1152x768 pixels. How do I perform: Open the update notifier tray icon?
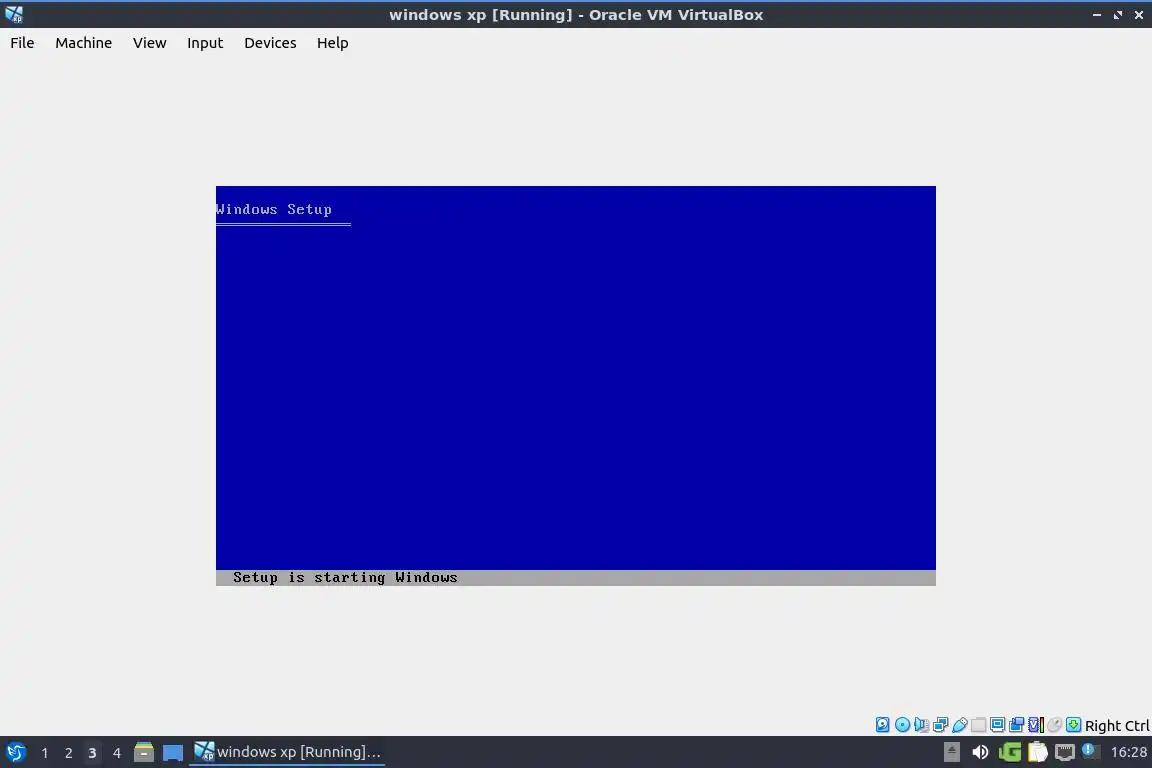pos(1091,751)
